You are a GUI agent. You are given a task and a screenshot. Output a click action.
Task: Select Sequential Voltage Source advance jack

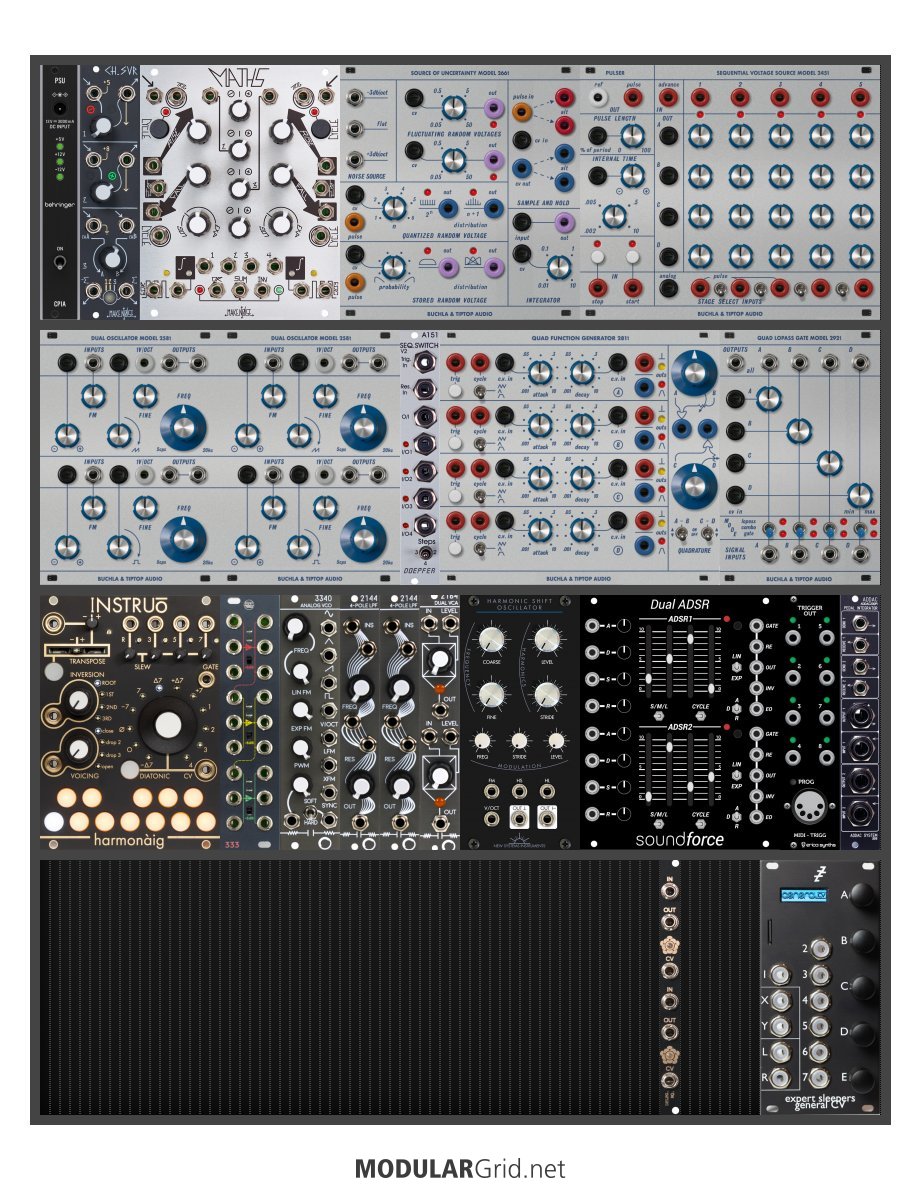click(x=668, y=97)
